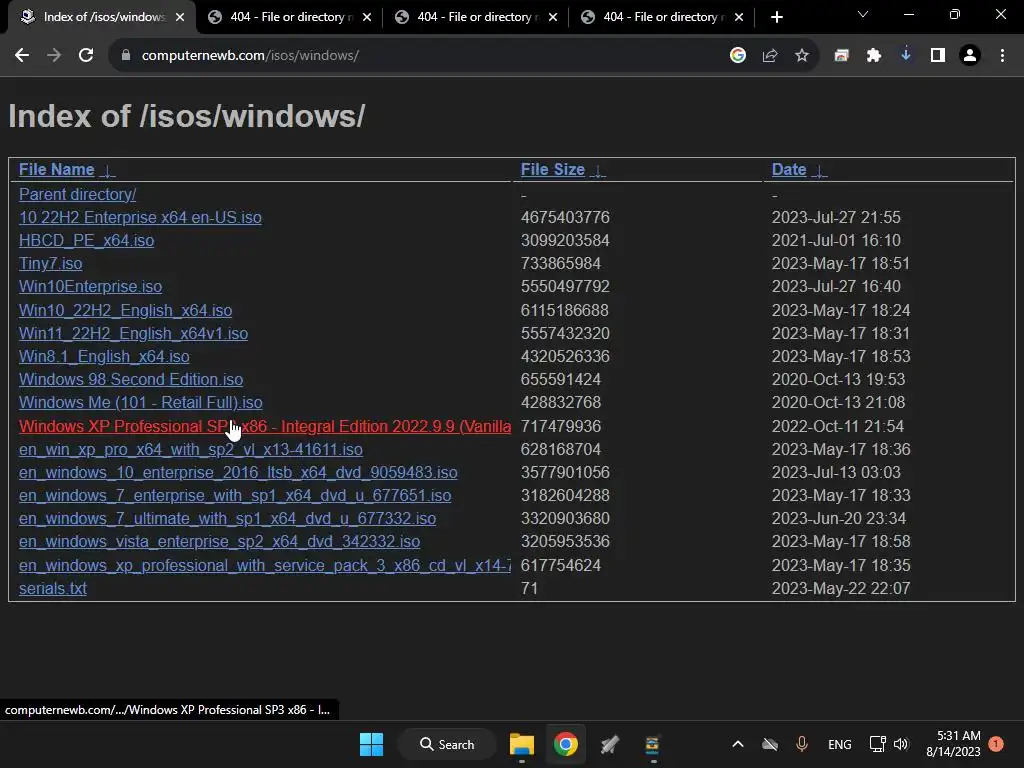Open a new tab with plus button
The height and width of the screenshot is (768, 1024).
point(776,18)
